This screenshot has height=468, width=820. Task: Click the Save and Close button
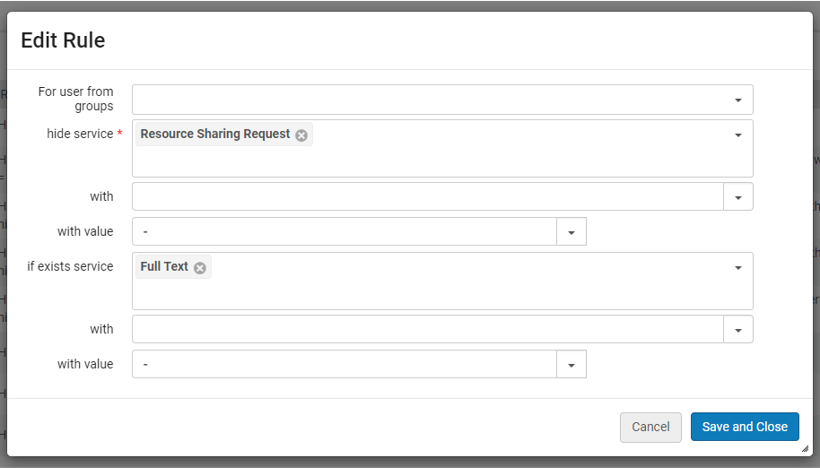pos(744,427)
